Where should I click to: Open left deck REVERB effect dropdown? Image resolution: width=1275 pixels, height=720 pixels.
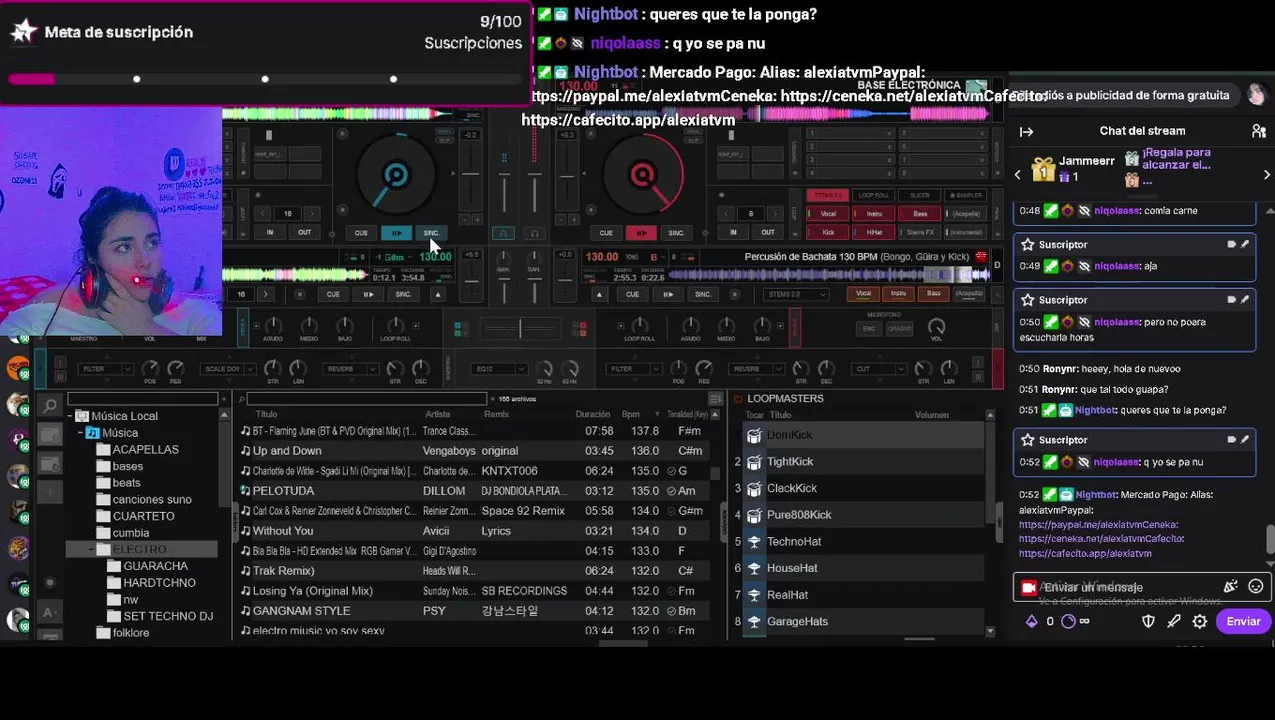coord(350,369)
